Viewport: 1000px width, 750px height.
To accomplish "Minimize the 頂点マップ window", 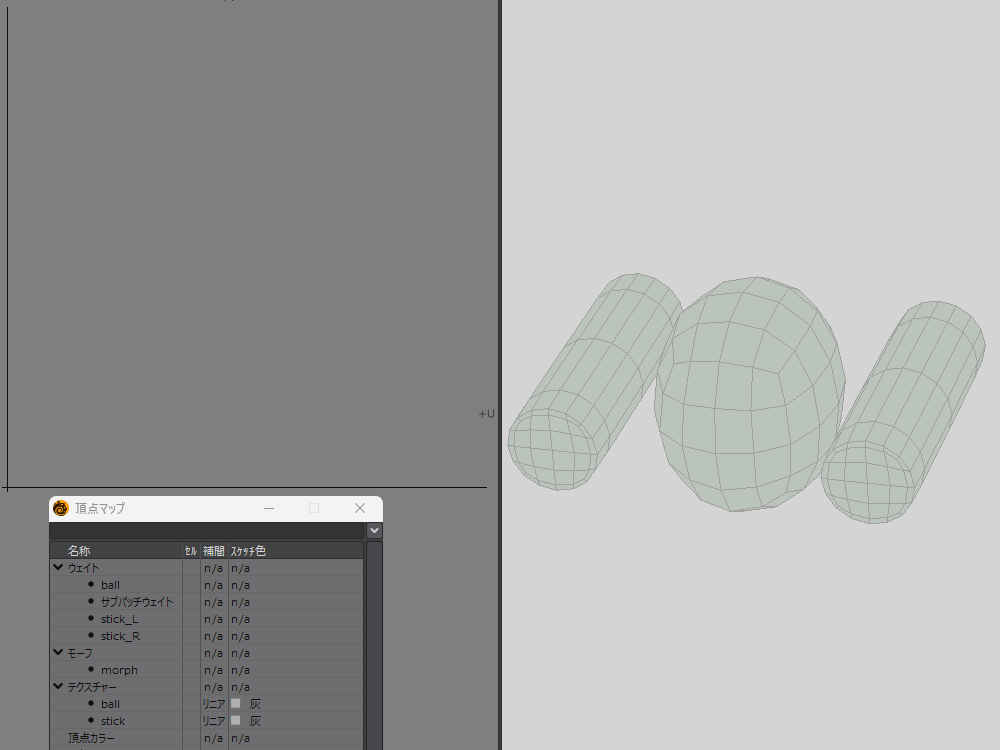I will tap(269, 508).
